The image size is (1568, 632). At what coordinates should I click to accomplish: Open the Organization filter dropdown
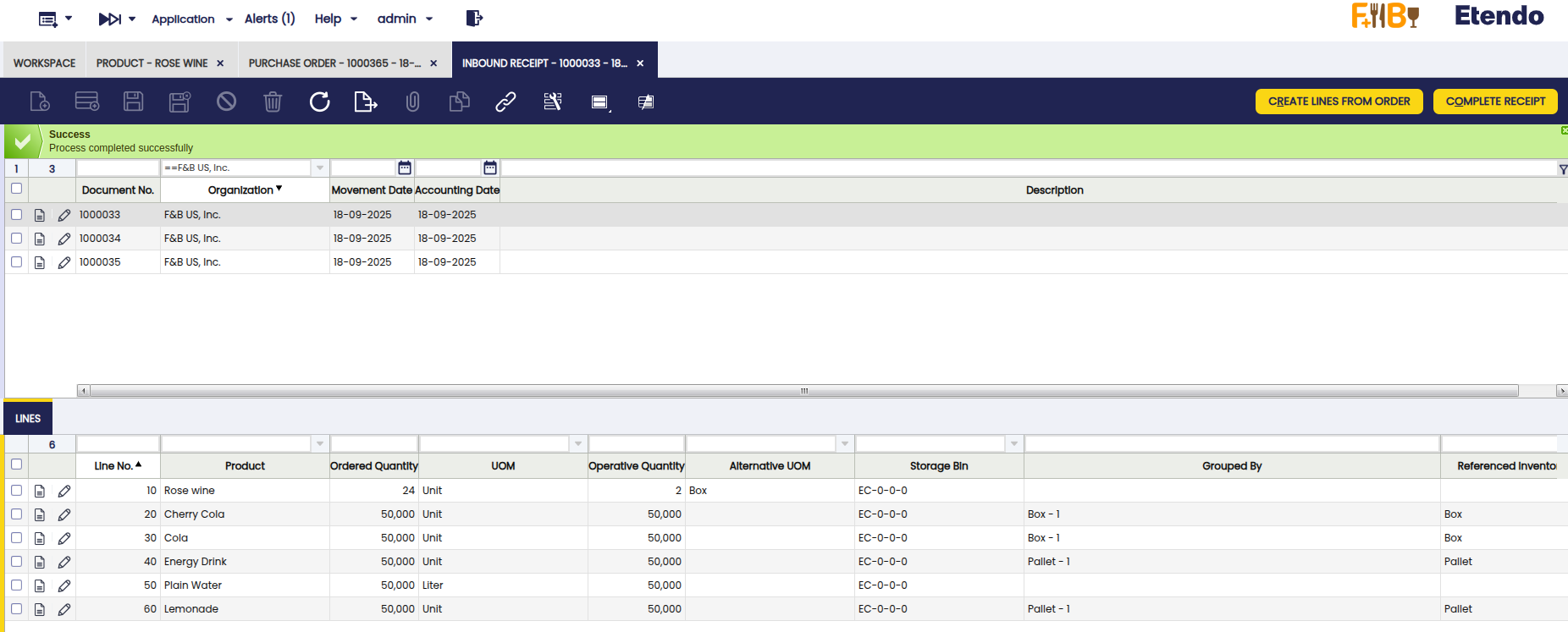click(x=320, y=168)
